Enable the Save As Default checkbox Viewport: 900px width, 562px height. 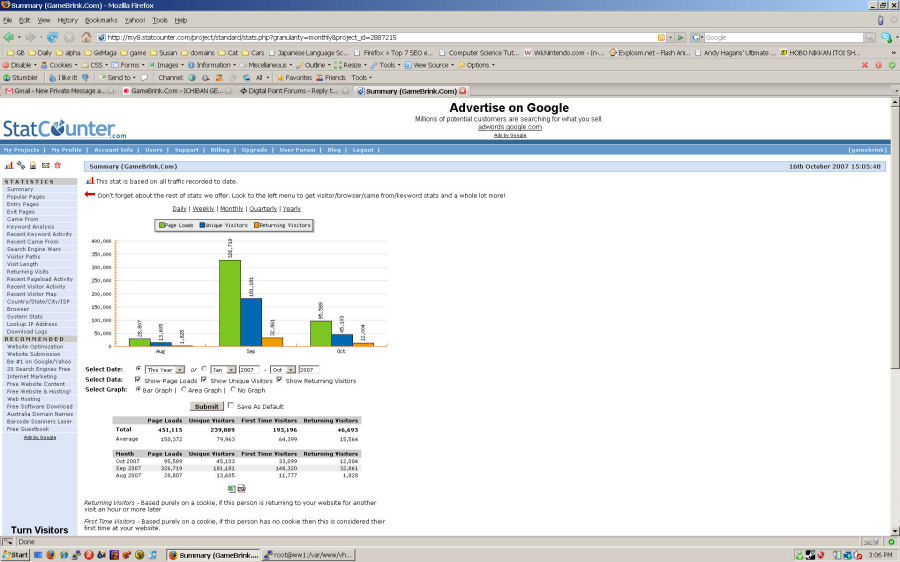[231, 406]
